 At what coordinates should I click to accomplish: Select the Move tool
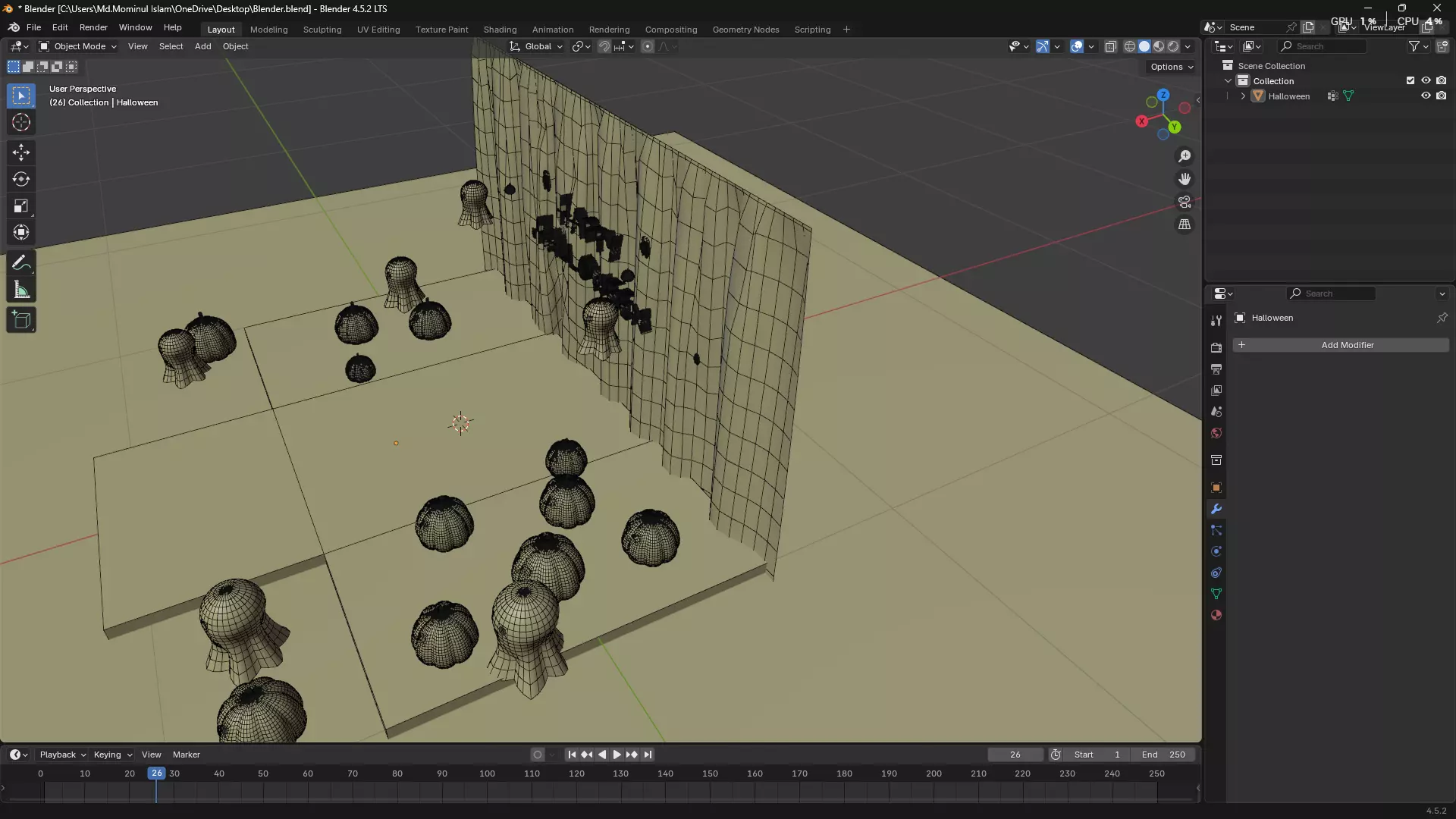click(21, 152)
